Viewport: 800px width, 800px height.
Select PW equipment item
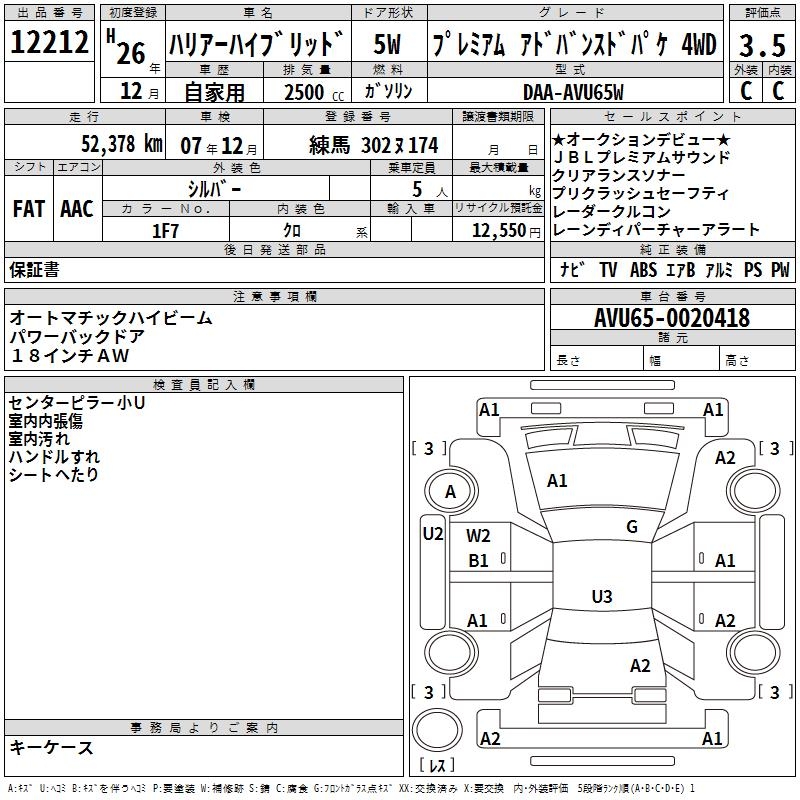pos(780,270)
